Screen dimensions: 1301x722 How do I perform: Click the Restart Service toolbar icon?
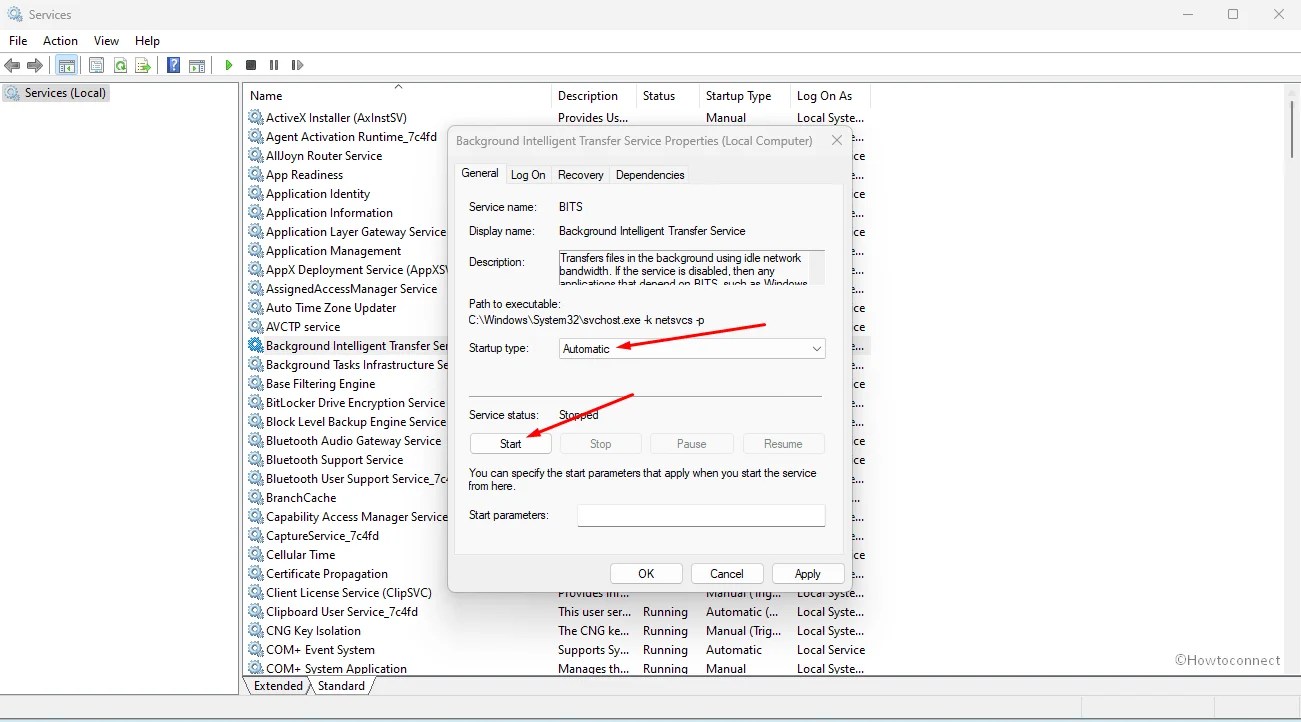coord(297,65)
